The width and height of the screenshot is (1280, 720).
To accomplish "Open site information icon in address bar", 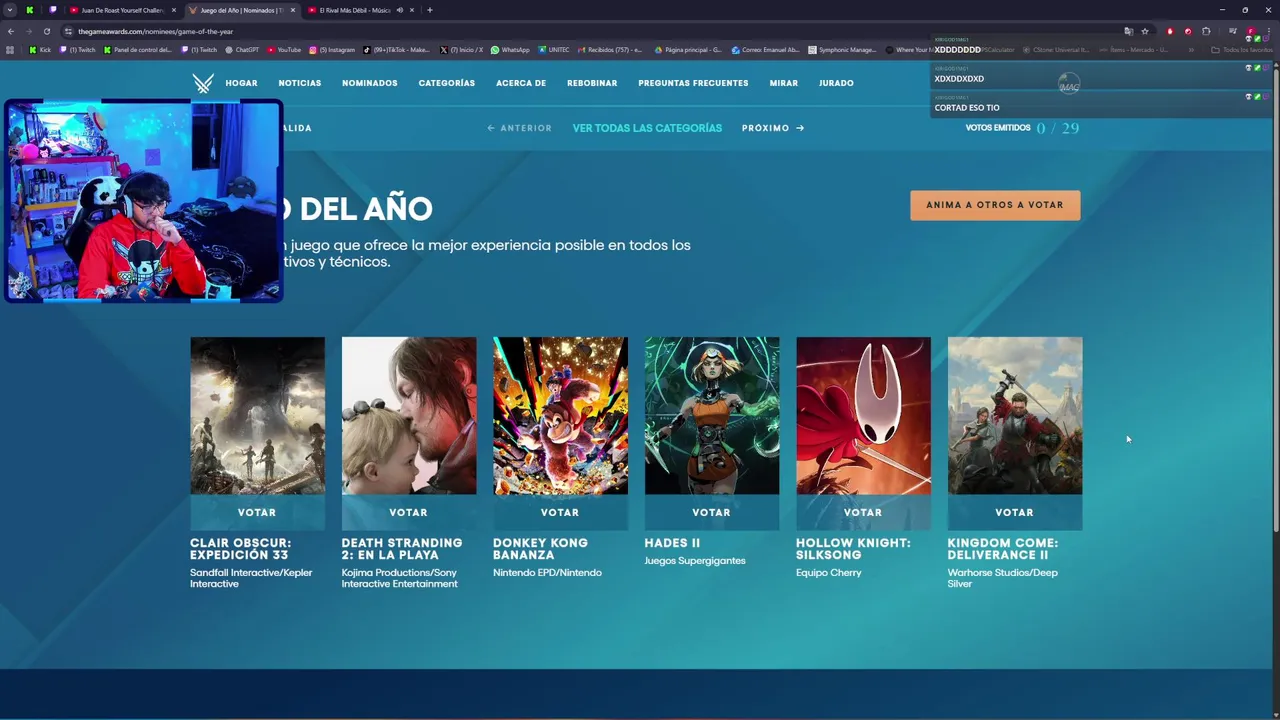I will 68,31.
